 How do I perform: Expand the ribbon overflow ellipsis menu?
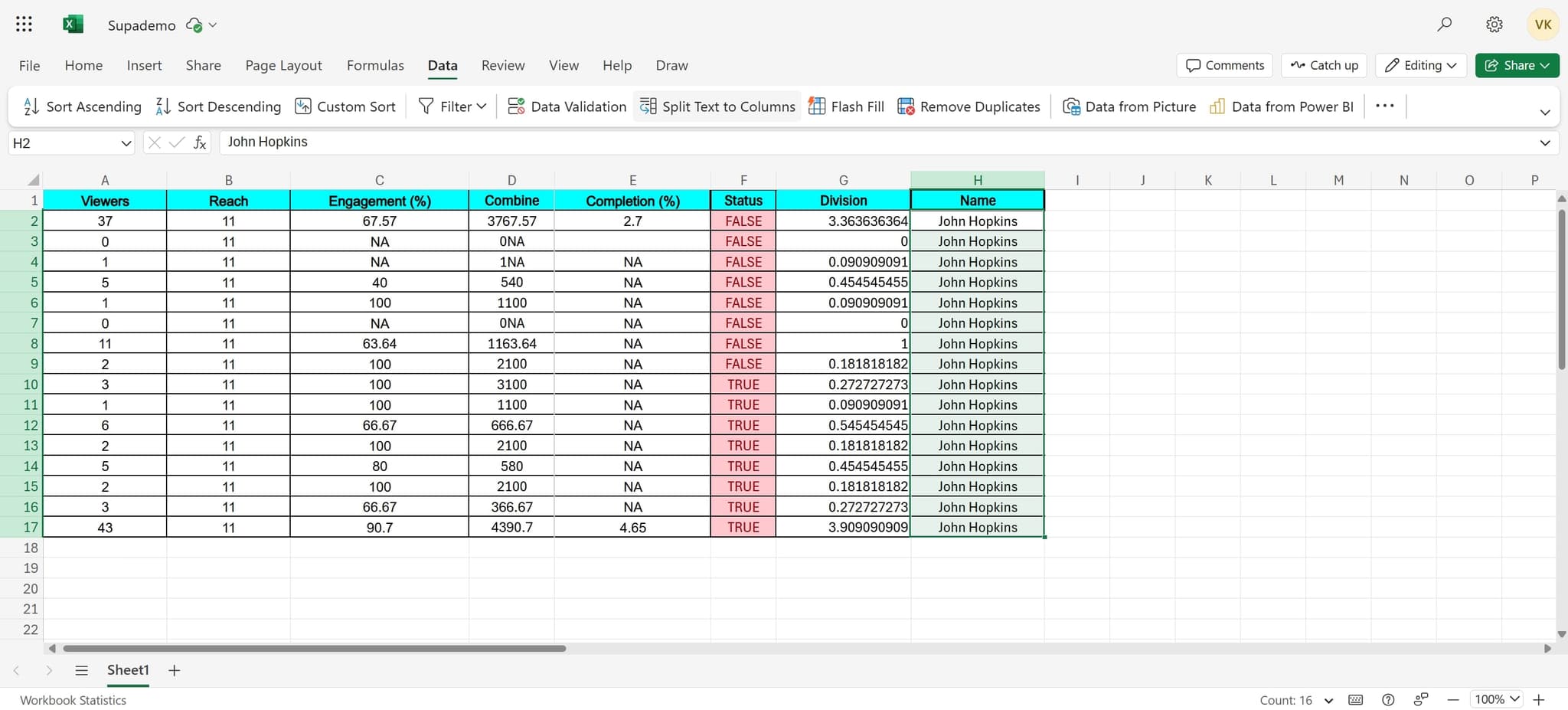coord(1385,106)
